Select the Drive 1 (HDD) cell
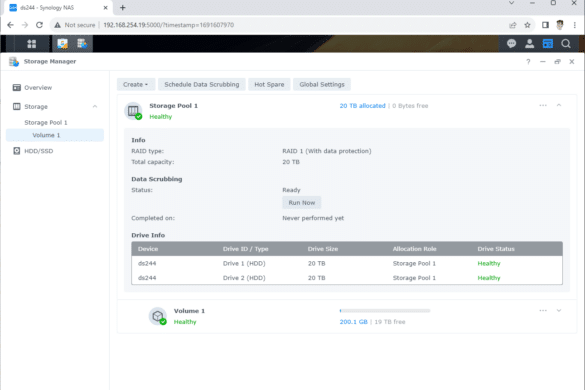 coord(244,263)
